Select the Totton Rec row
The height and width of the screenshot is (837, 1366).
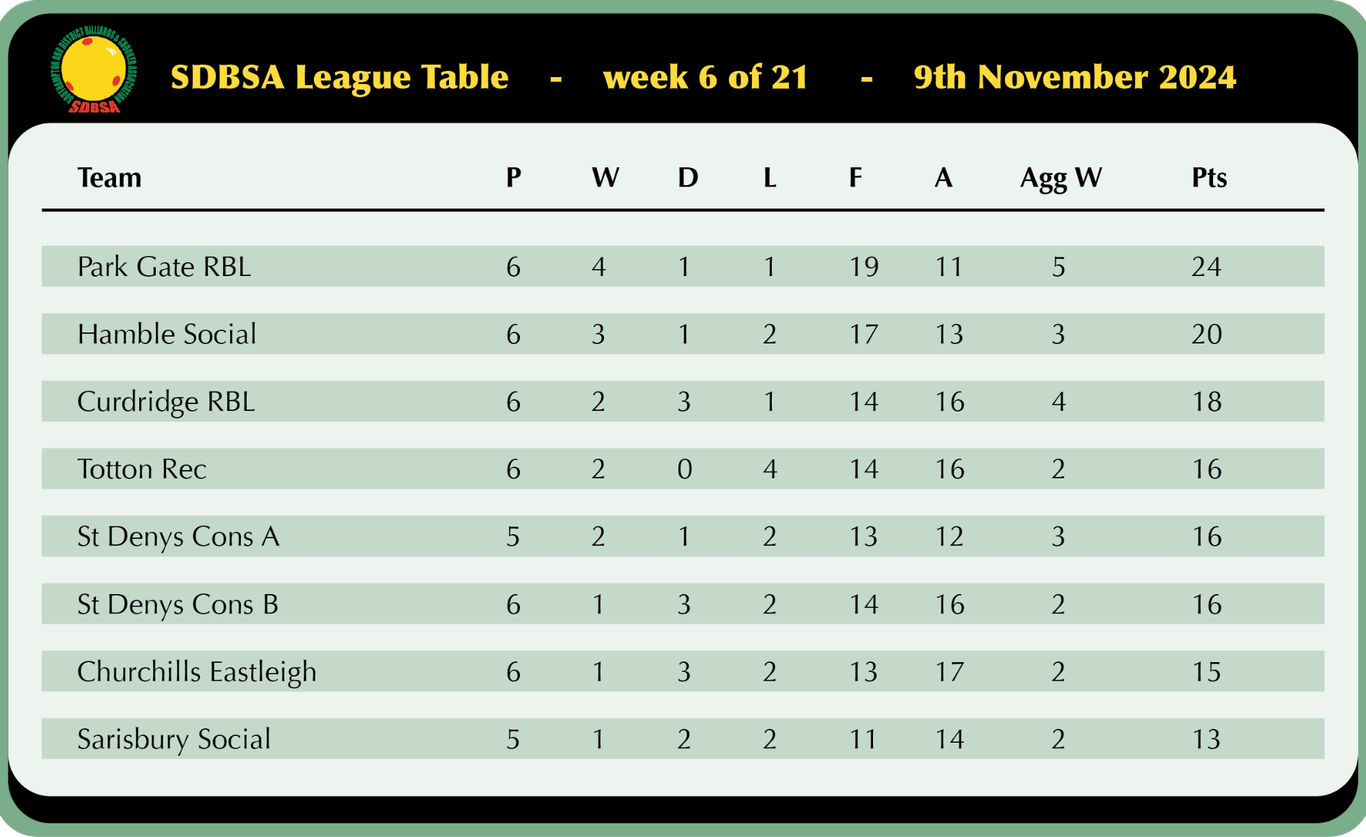pos(683,469)
